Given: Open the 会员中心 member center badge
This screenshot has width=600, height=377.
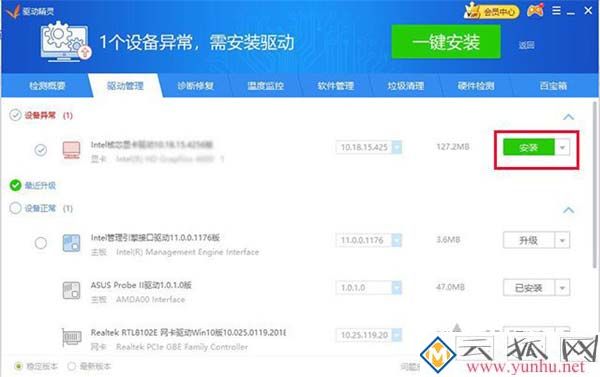Looking at the screenshot, I should tap(492, 11).
